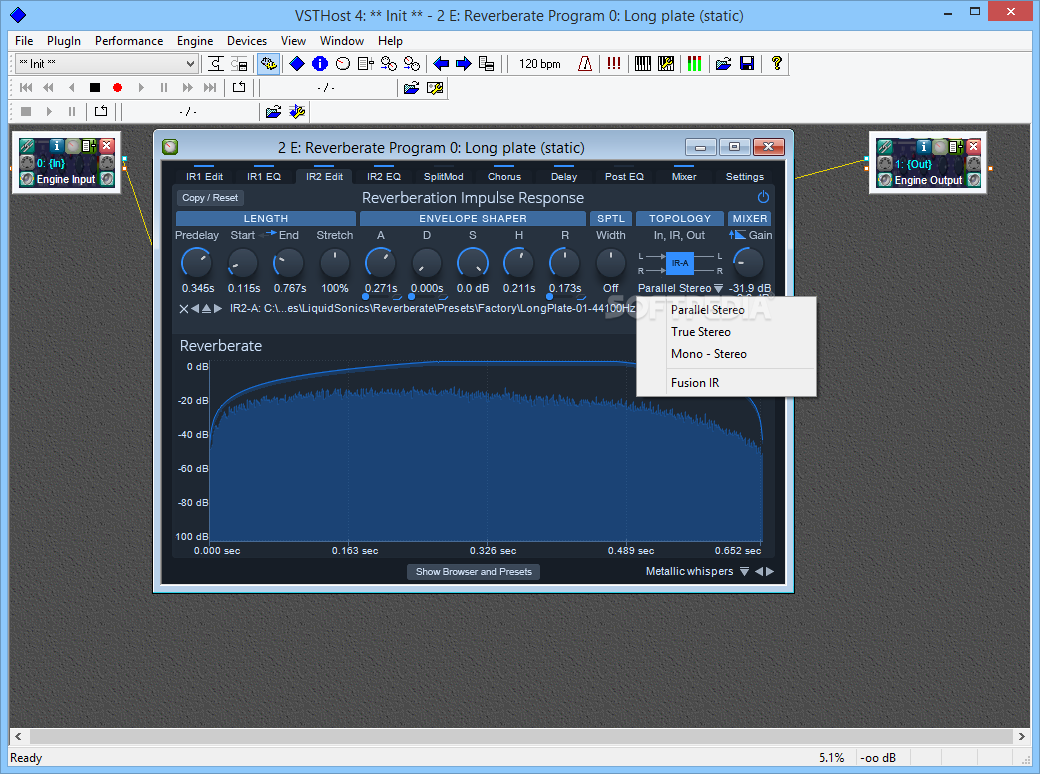Switch to the IR2 EQ tab
1040x774 pixels.
click(384, 176)
